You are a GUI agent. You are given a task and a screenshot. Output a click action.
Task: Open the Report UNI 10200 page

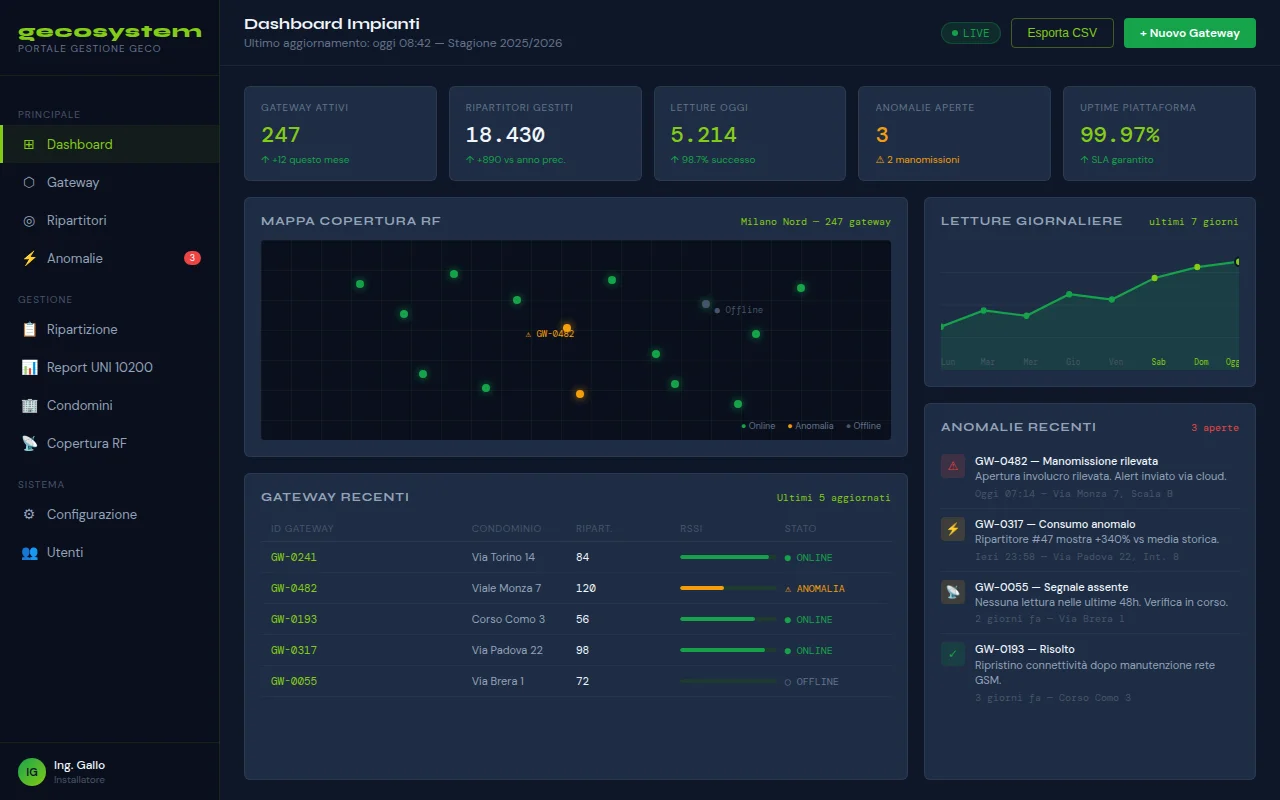coord(110,367)
